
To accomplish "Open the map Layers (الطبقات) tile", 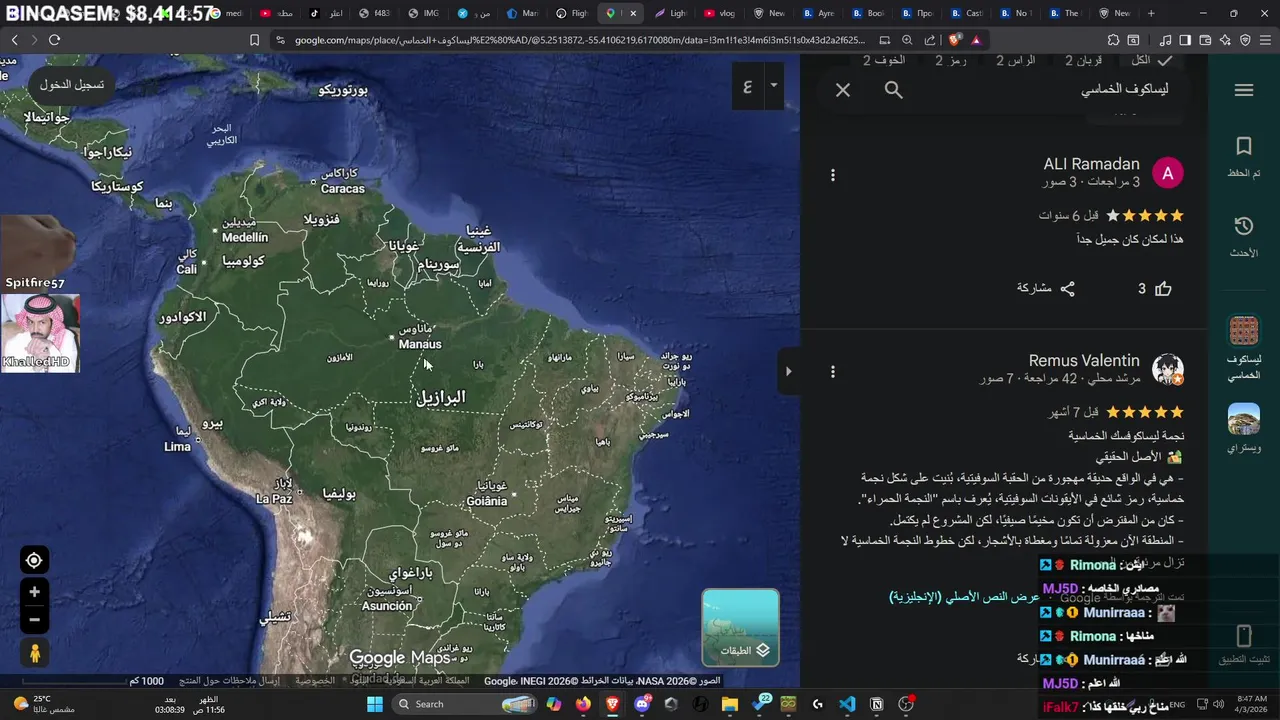I will [740, 627].
